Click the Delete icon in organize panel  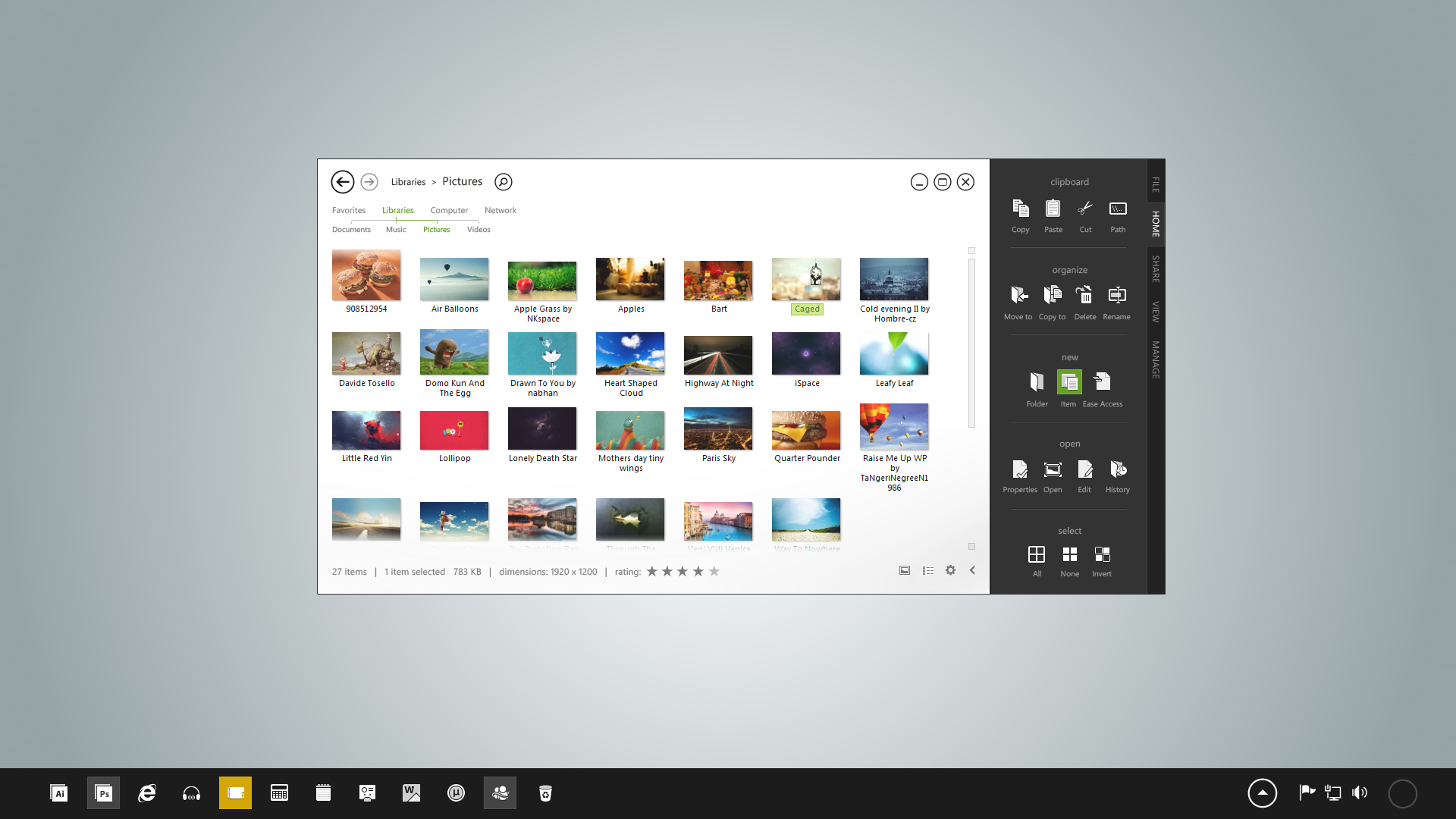coord(1085,295)
